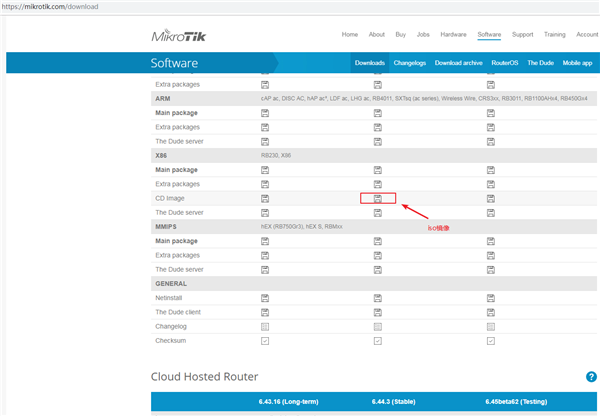Viewport: 600px width, 416px height.
Task: Download X86 CD Image Testing ISO
Action: pyautogui.click(x=491, y=198)
